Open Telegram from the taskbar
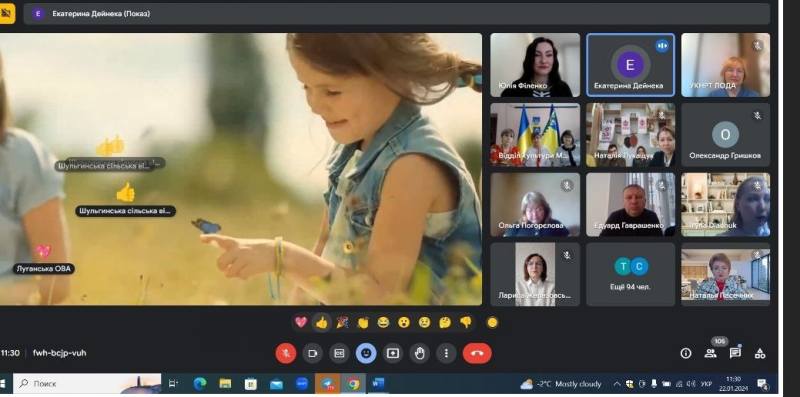The image size is (800, 397). point(327,384)
